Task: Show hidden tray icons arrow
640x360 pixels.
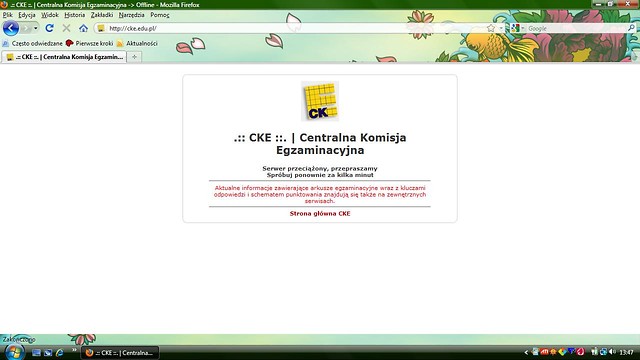Action: click(x=526, y=352)
